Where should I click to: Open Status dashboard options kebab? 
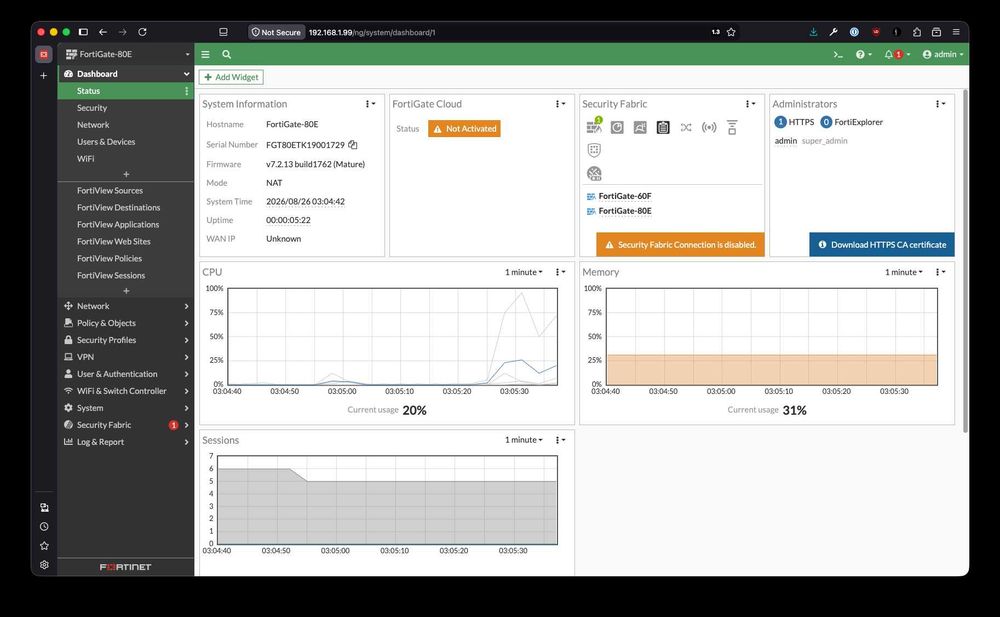pyautogui.click(x=186, y=91)
